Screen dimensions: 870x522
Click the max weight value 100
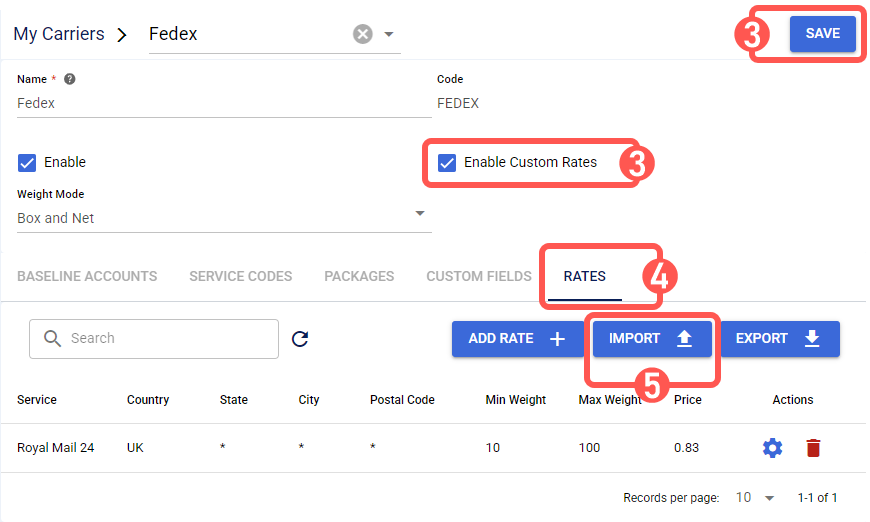(589, 448)
